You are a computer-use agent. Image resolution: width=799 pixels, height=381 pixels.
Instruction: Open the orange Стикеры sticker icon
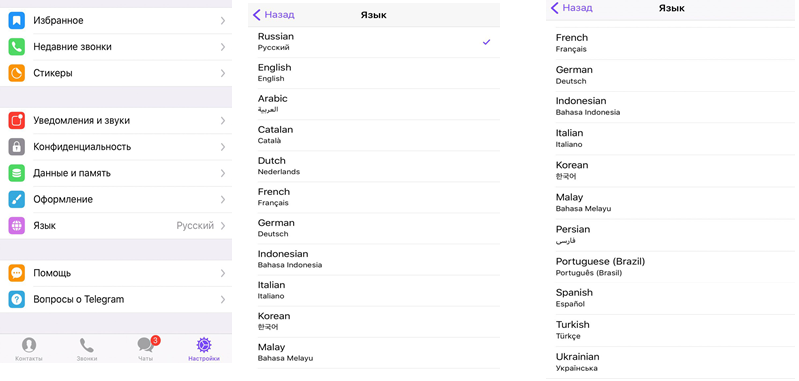pos(16,73)
